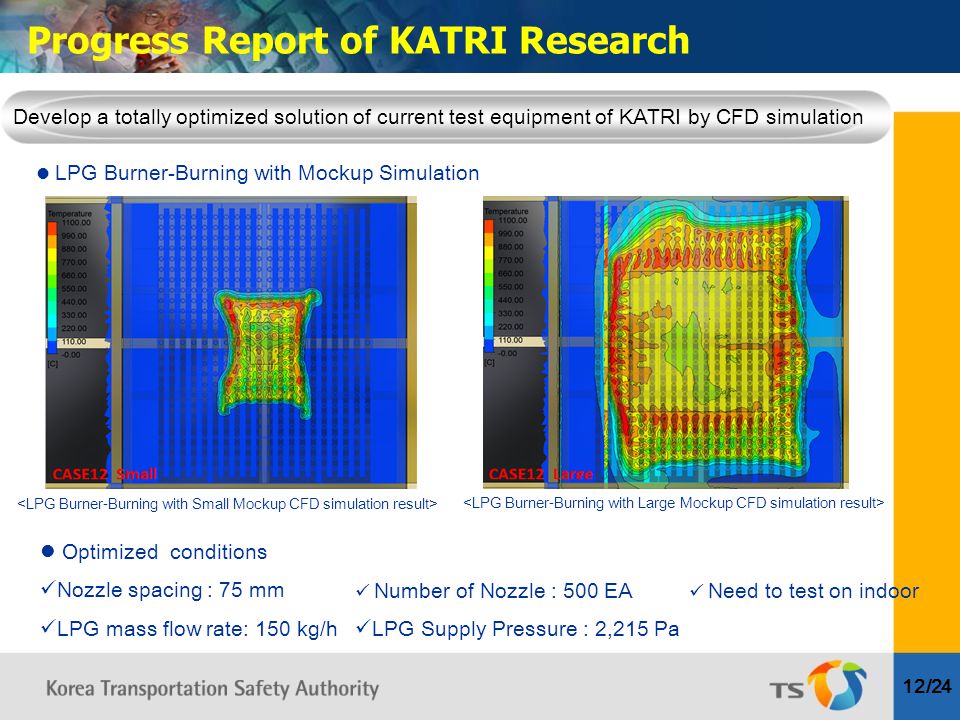Click the '1100.00' value in the Large Mockup legend
Viewport: 960px width, 720px height.
point(512,220)
